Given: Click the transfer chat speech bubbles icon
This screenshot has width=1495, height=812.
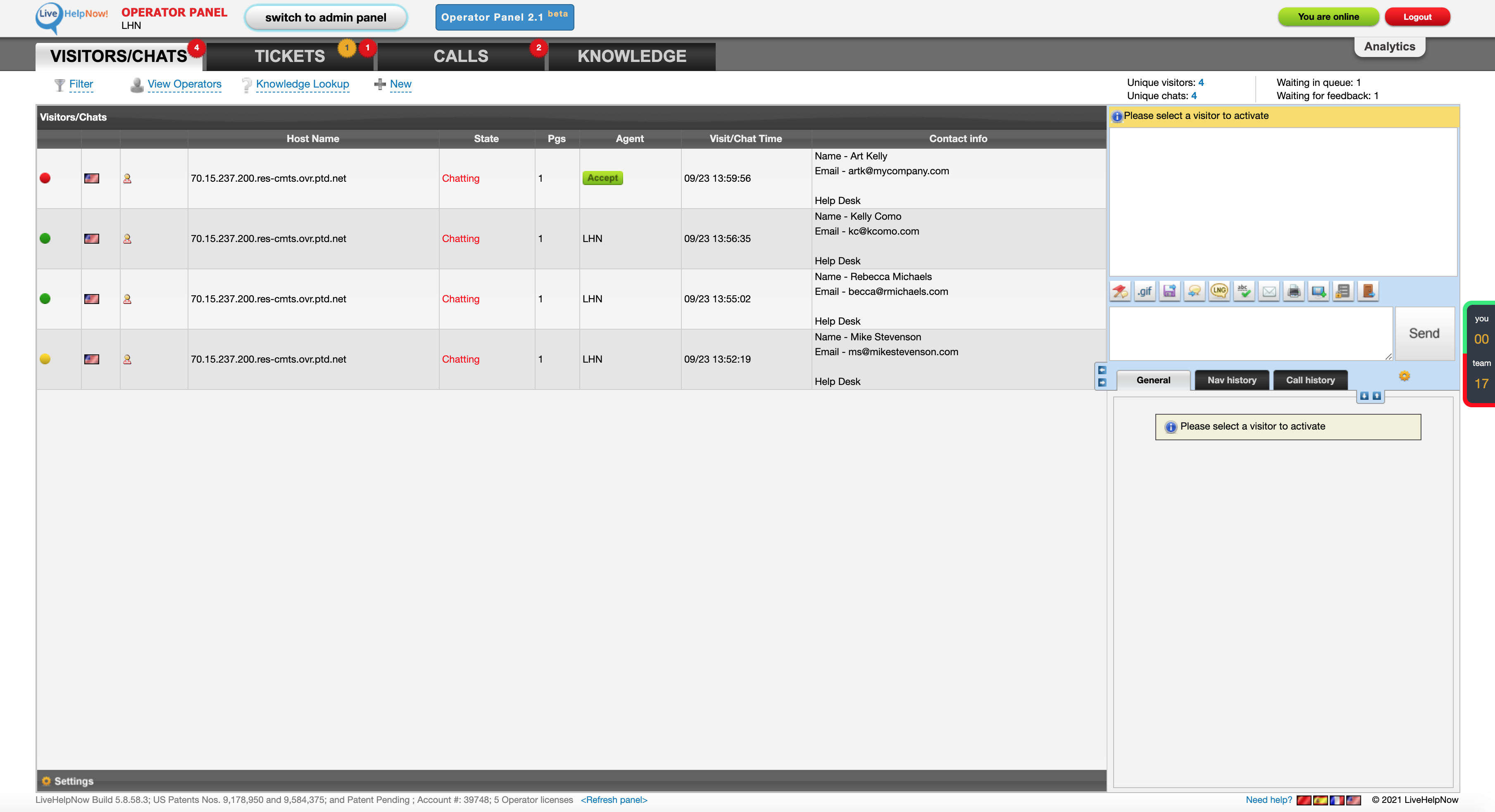Looking at the screenshot, I should click(1194, 291).
